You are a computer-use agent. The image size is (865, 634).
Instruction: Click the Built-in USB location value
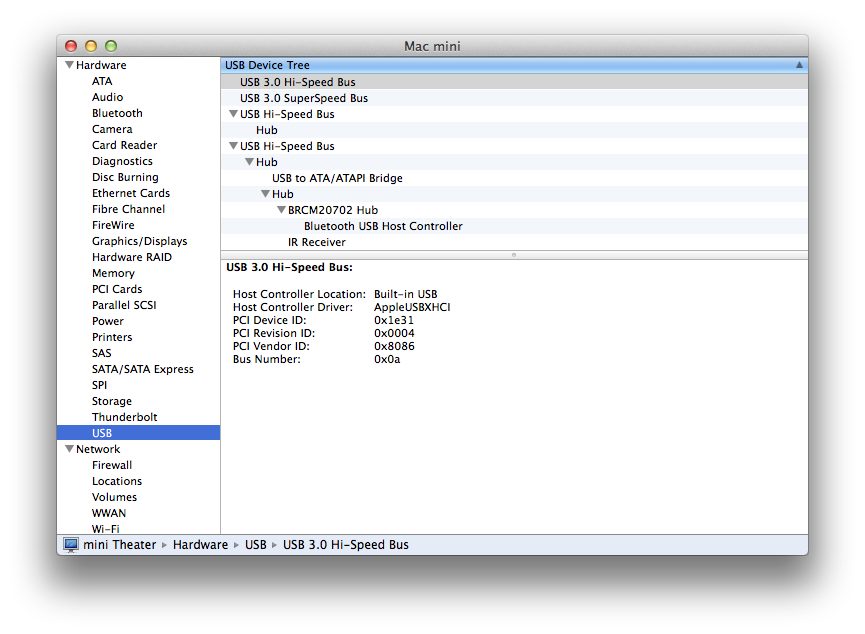point(405,294)
